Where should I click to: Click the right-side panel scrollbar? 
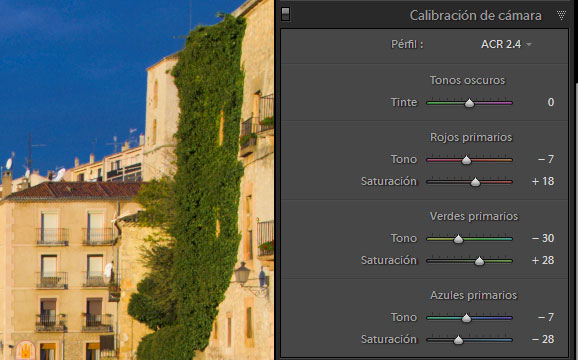tap(576, 221)
